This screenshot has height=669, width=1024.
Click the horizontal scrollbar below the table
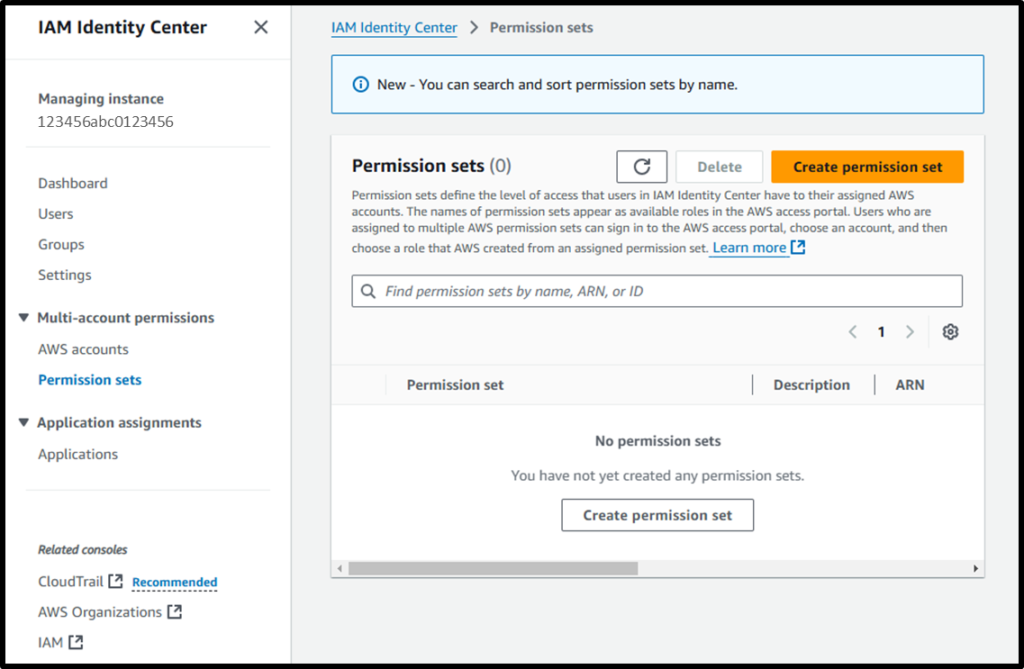click(488, 568)
